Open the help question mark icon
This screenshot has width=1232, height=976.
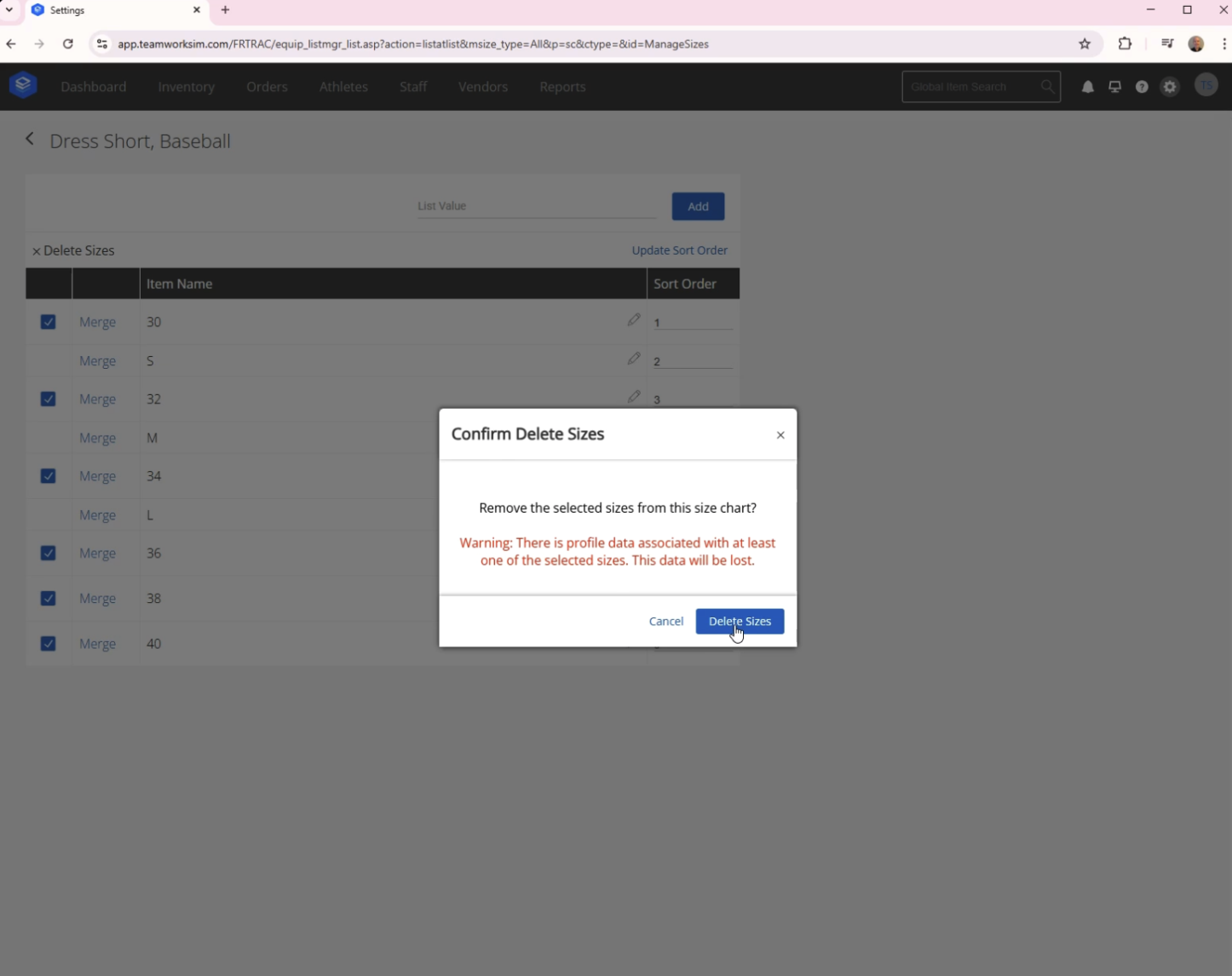(x=1142, y=87)
